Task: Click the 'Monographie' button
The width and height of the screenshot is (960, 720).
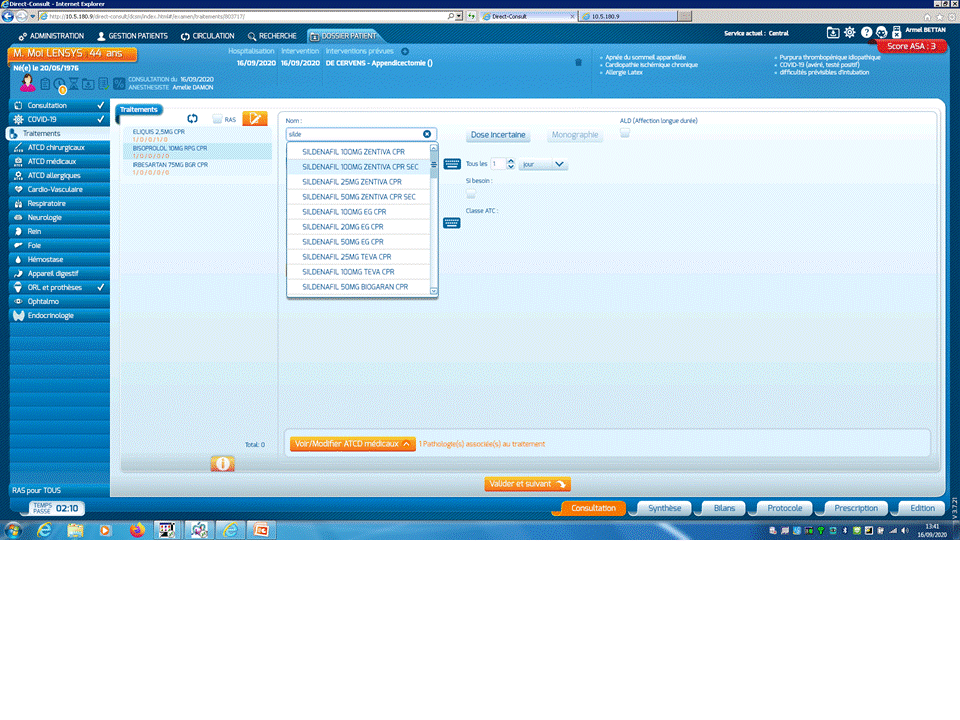Action: [x=574, y=135]
